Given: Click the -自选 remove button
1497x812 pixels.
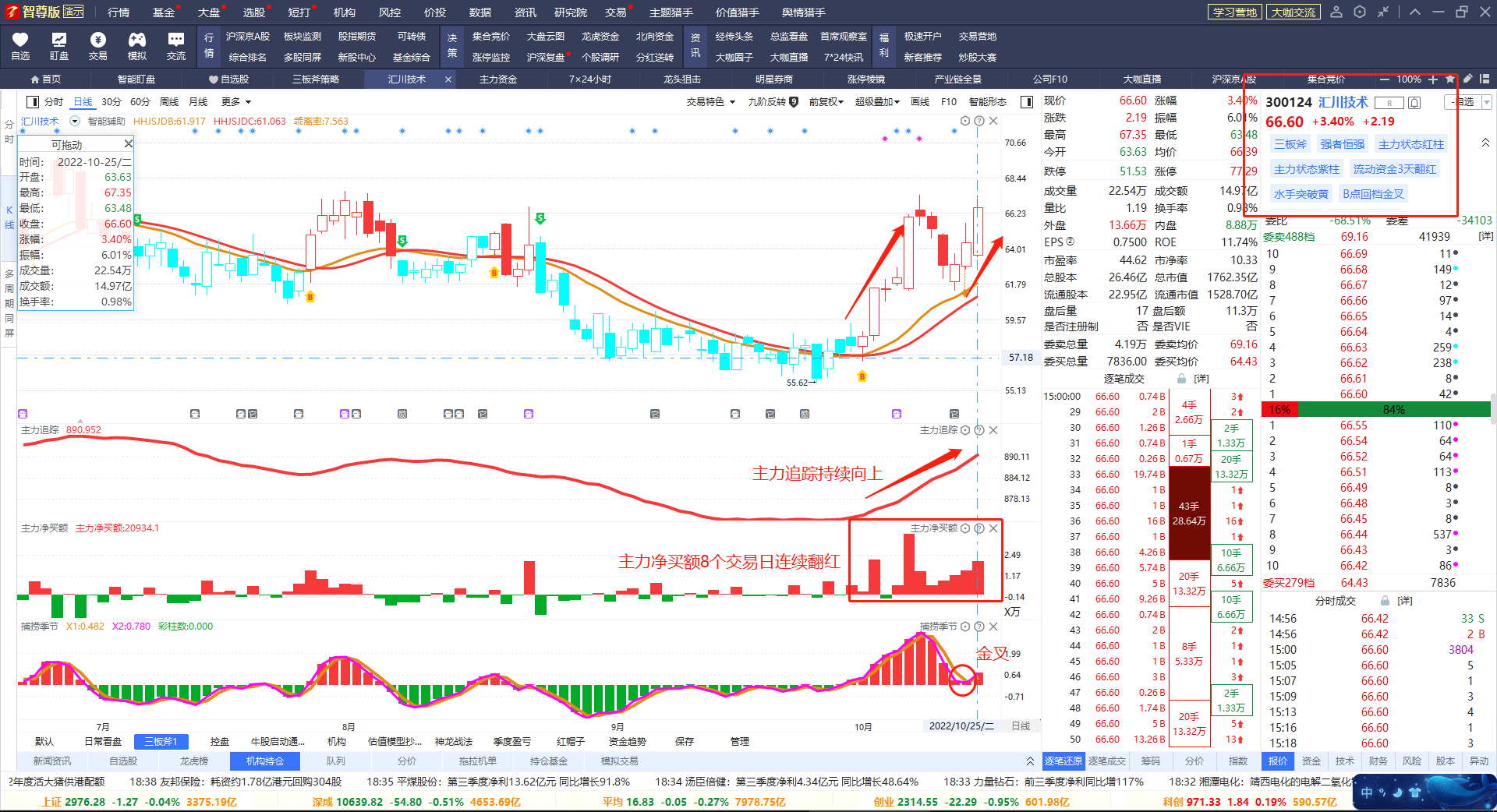Looking at the screenshot, I should [x=1463, y=102].
